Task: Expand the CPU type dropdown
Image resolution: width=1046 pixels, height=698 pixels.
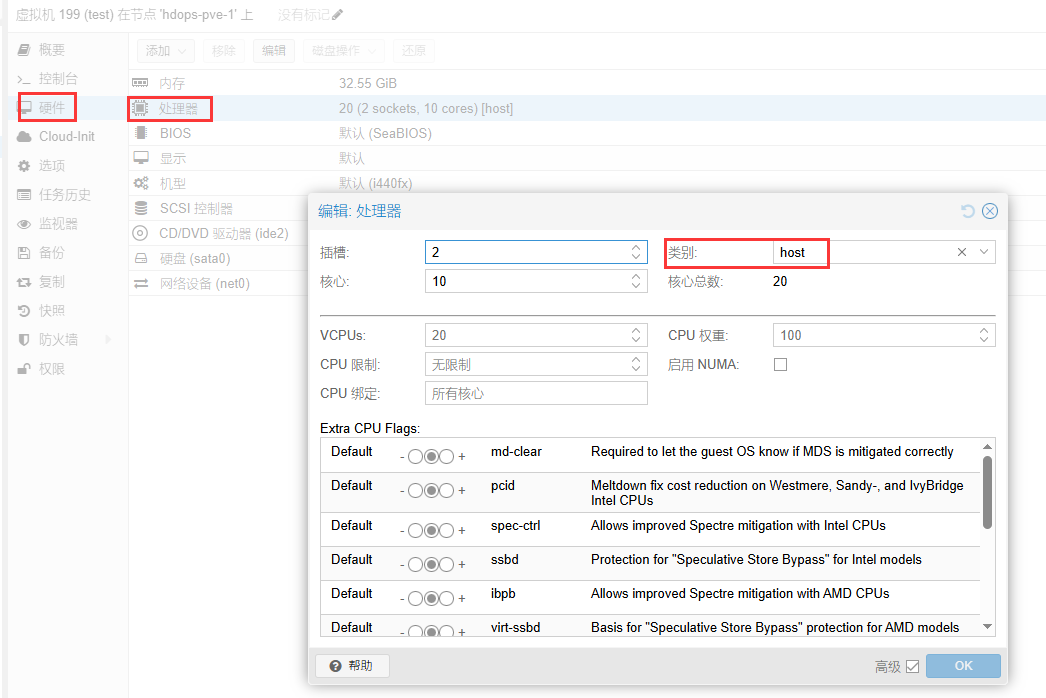Action: (x=985, y=253)
